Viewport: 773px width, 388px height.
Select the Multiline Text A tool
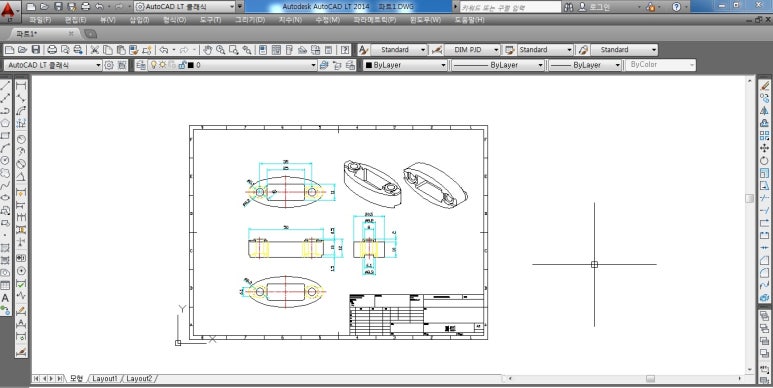coord(5,298)
